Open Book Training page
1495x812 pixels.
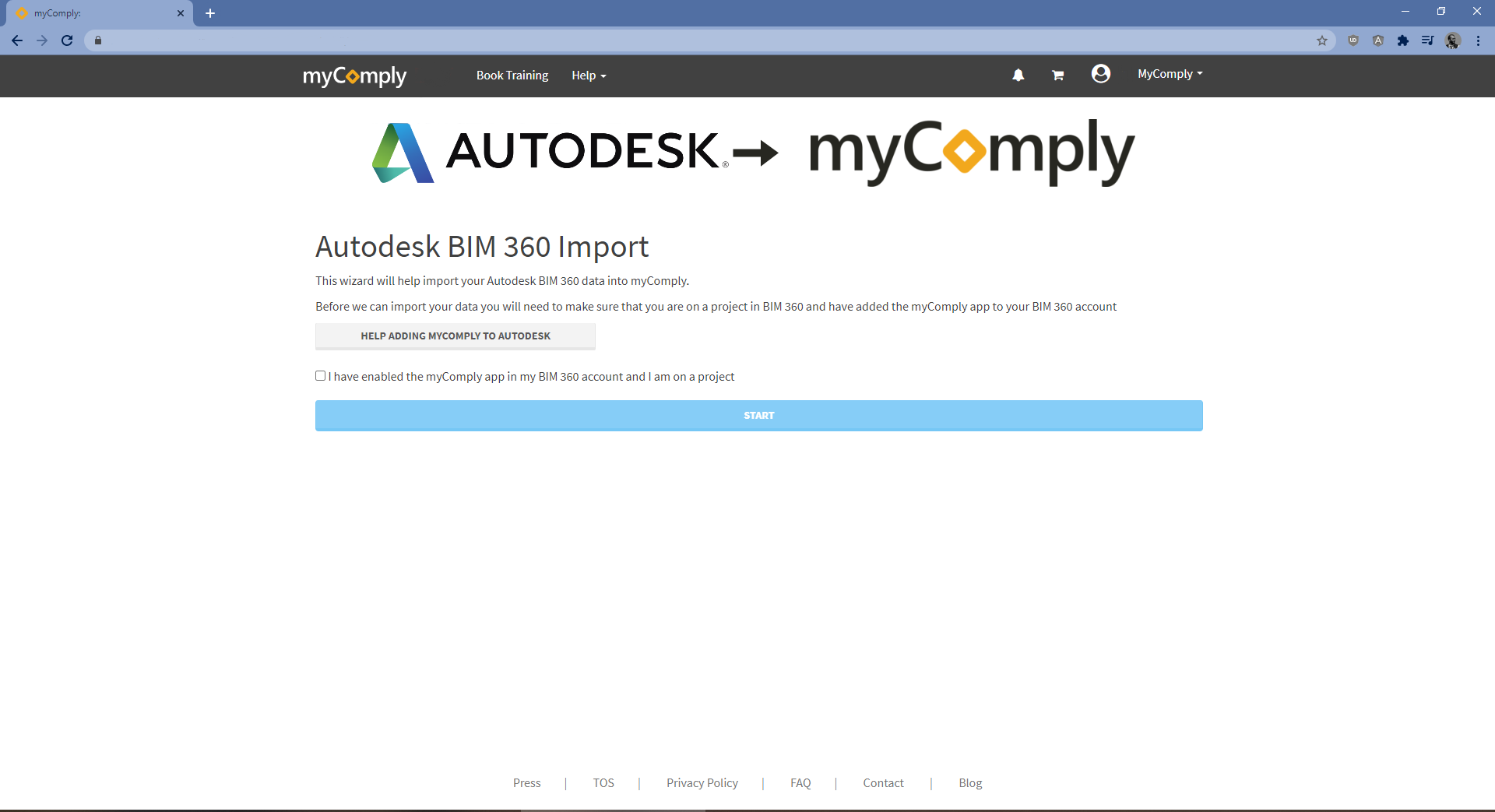[x=512, y=76]
